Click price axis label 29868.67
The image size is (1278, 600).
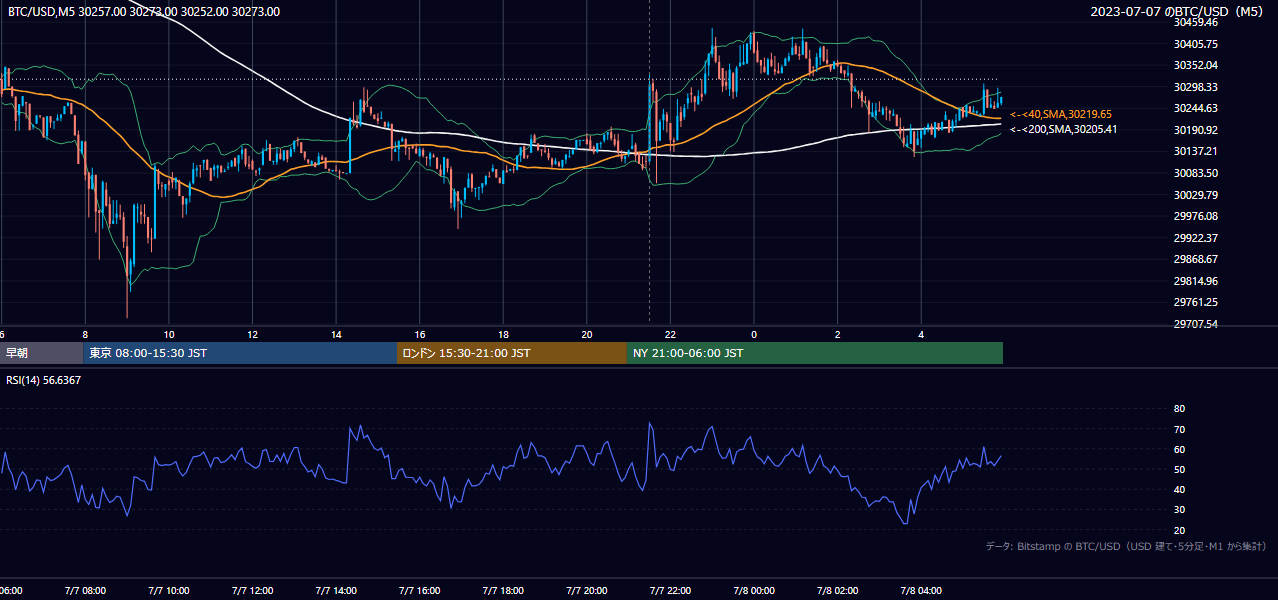coord(1195,259)
